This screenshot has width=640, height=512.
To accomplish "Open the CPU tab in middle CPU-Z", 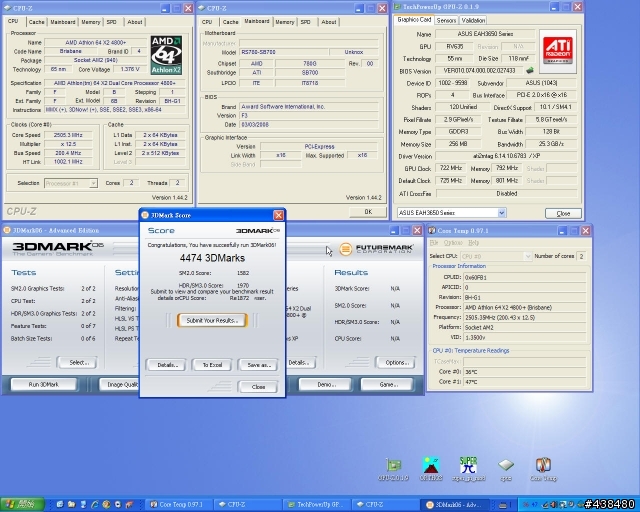I will click(207, 22).
